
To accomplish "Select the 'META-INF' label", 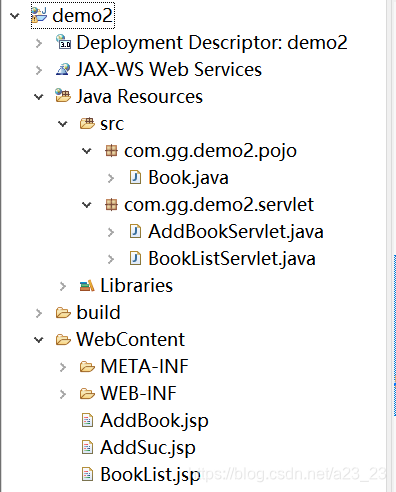I will pyautogui.click(x=144, y=366).
